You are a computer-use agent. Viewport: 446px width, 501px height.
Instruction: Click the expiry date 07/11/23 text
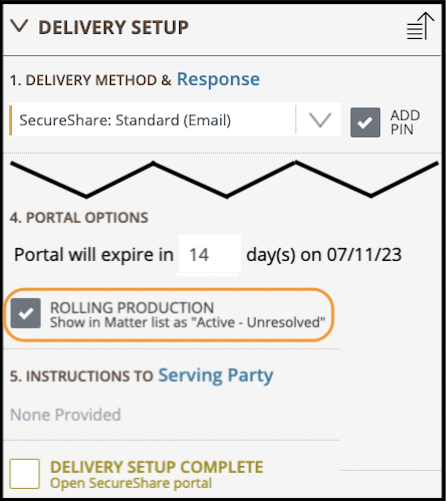point(364,255)
